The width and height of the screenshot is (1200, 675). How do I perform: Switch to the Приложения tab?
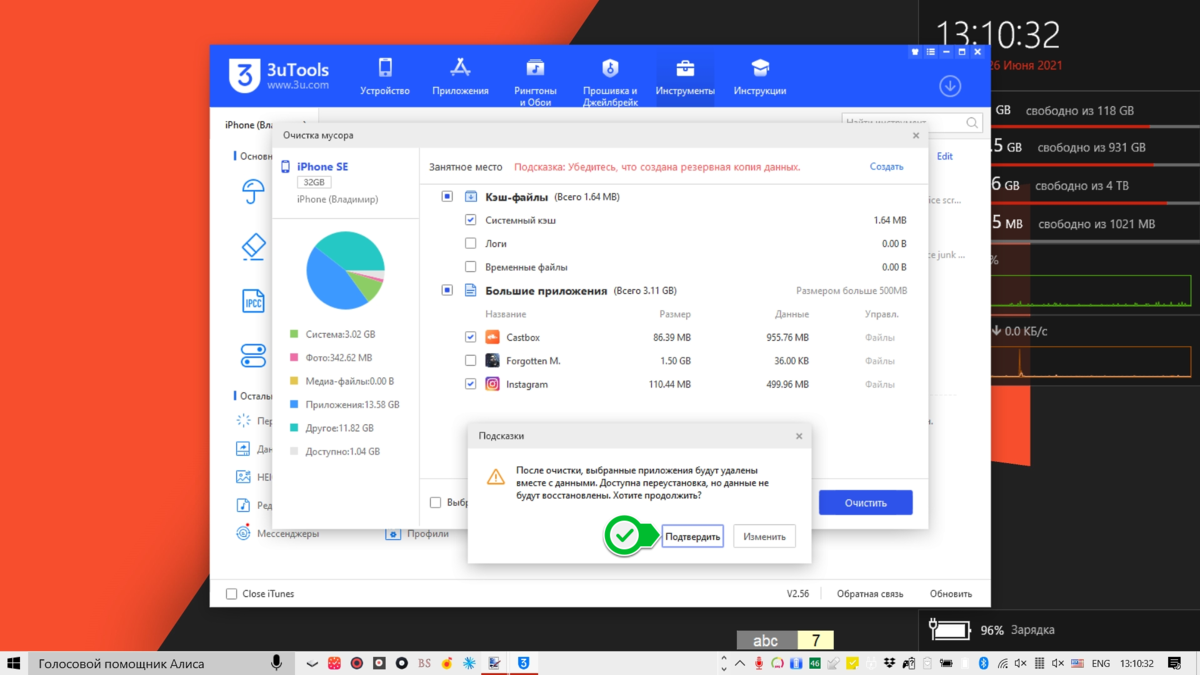point(460,77)
